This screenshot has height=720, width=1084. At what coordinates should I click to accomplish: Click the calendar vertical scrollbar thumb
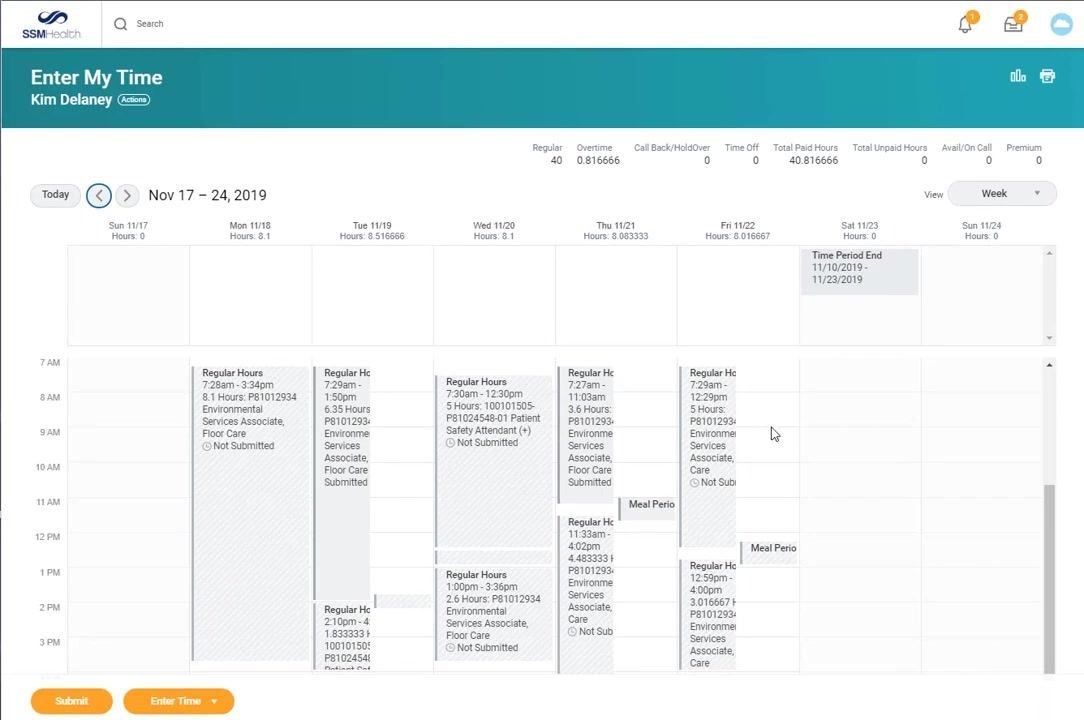click(1049, 578)
